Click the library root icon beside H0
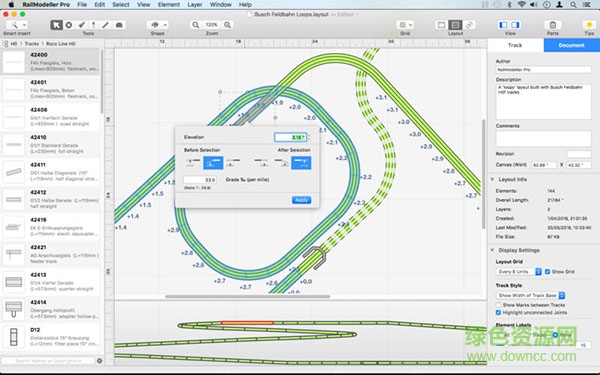Image resolution: width=600 pixels, height=375 pixels. (6, 44)
